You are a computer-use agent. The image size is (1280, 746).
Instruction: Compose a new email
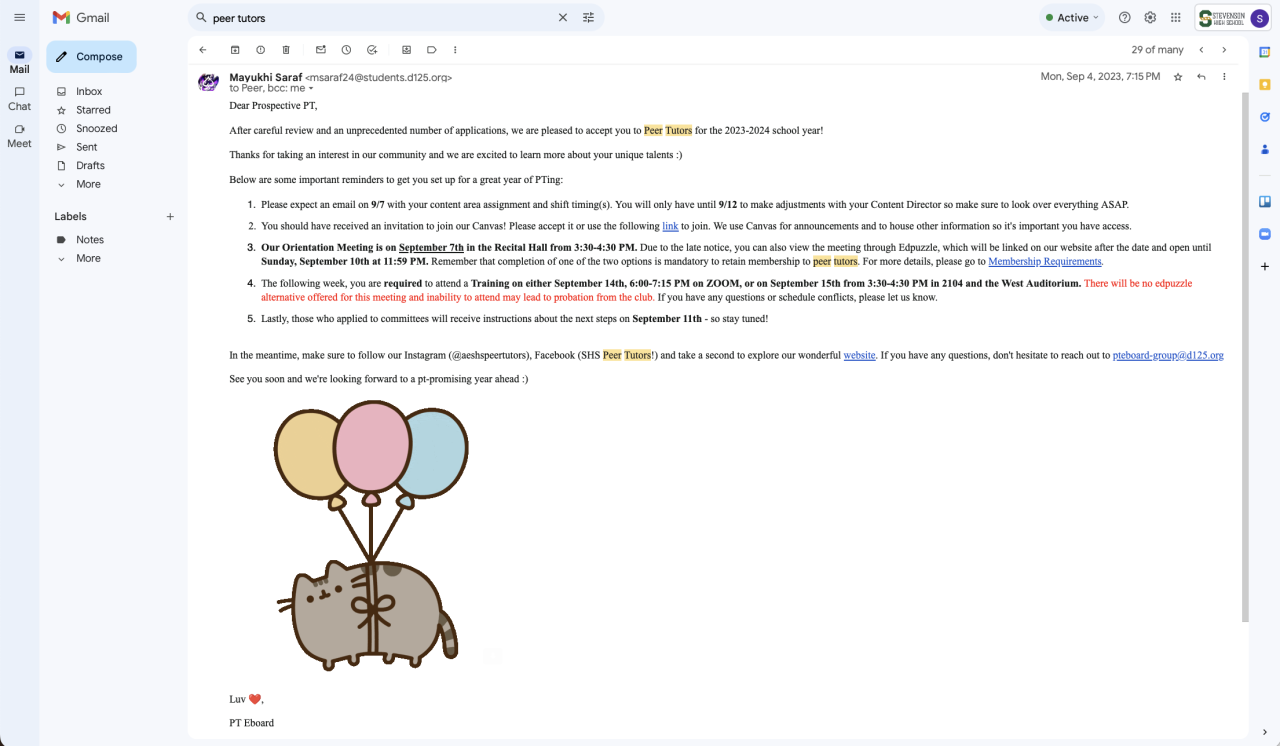(x=91, y=57)
